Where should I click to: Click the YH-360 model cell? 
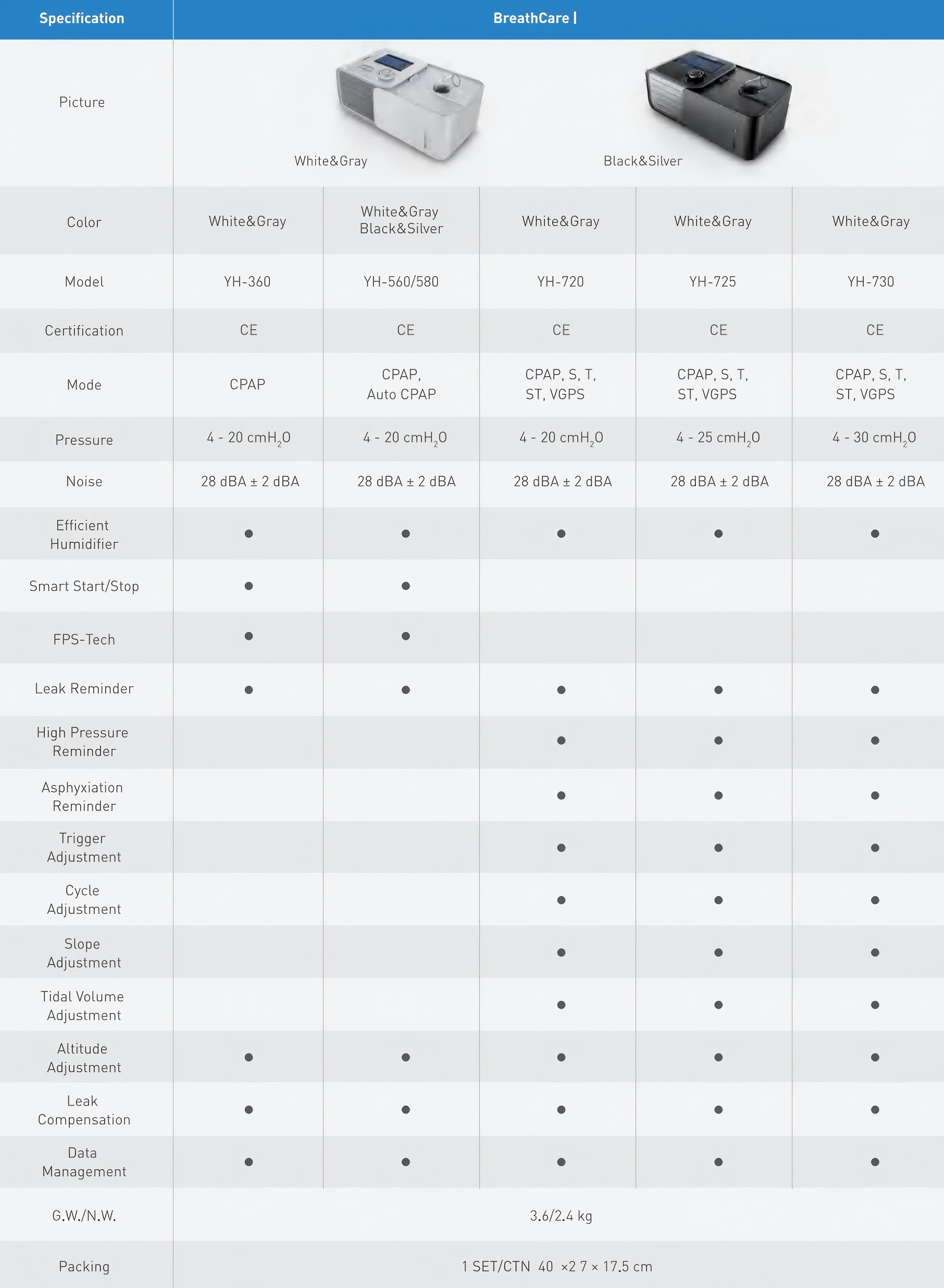247,282
